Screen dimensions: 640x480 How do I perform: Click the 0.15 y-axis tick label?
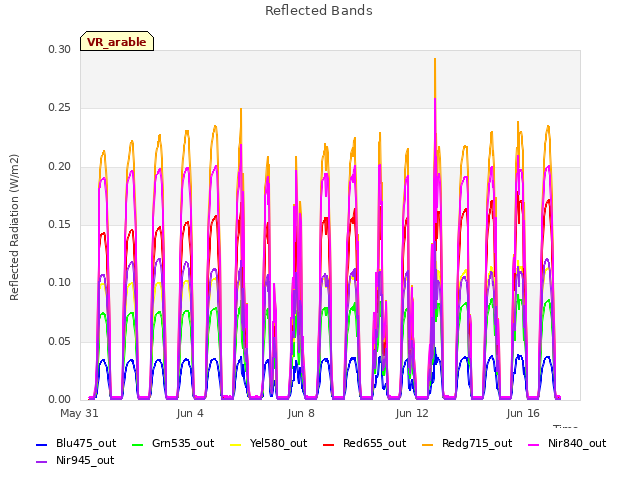[x=59, y=224]
